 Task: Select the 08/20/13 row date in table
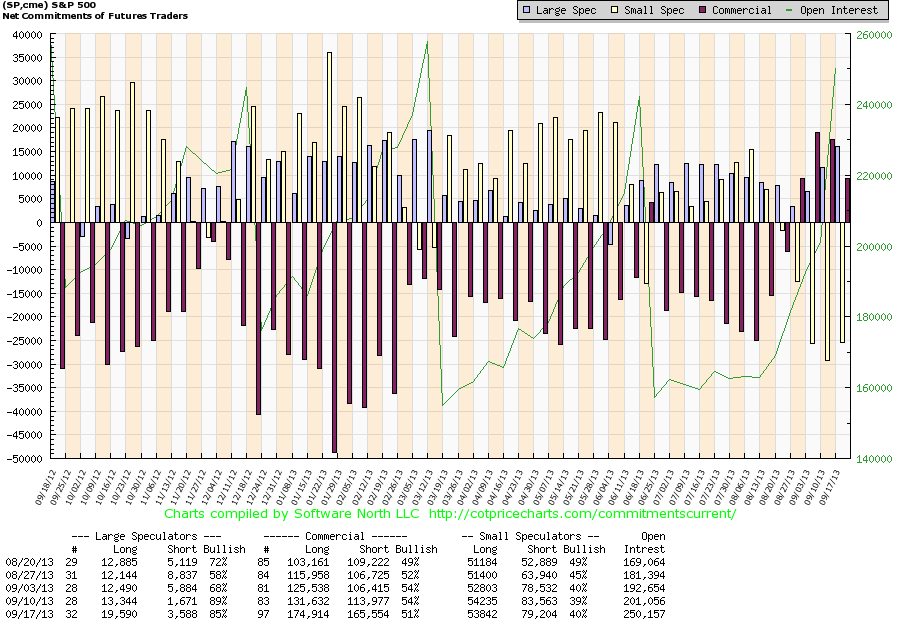coord(25,564)
